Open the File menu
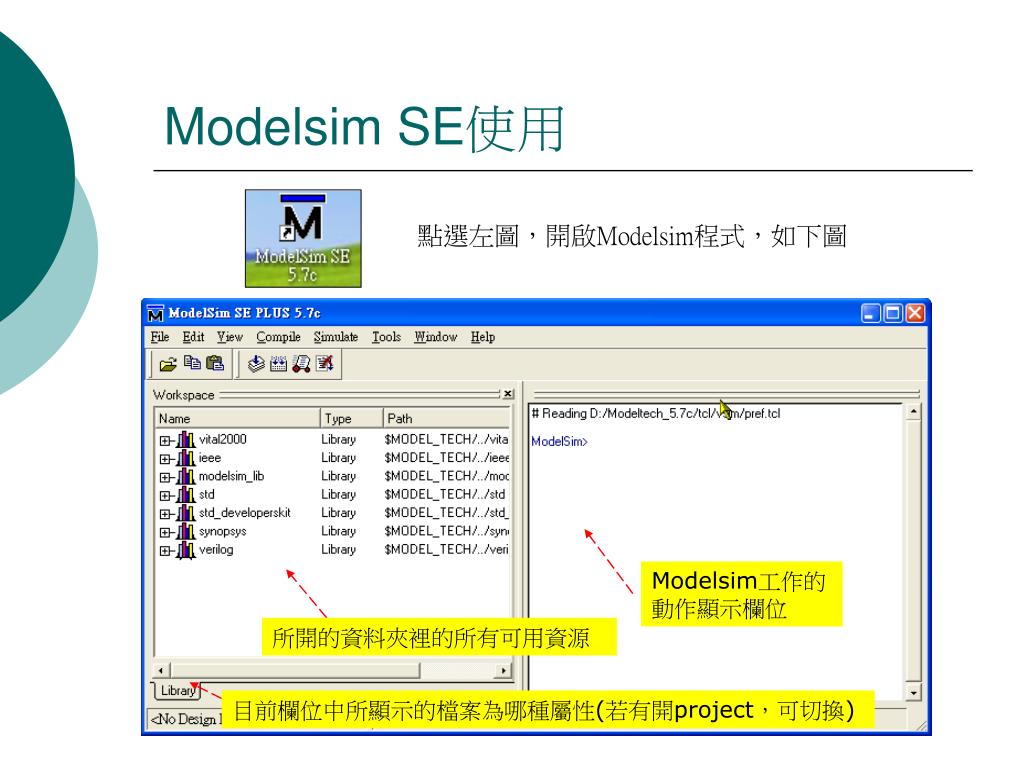This screenshot has width=1024, height=768. (160, 337)
